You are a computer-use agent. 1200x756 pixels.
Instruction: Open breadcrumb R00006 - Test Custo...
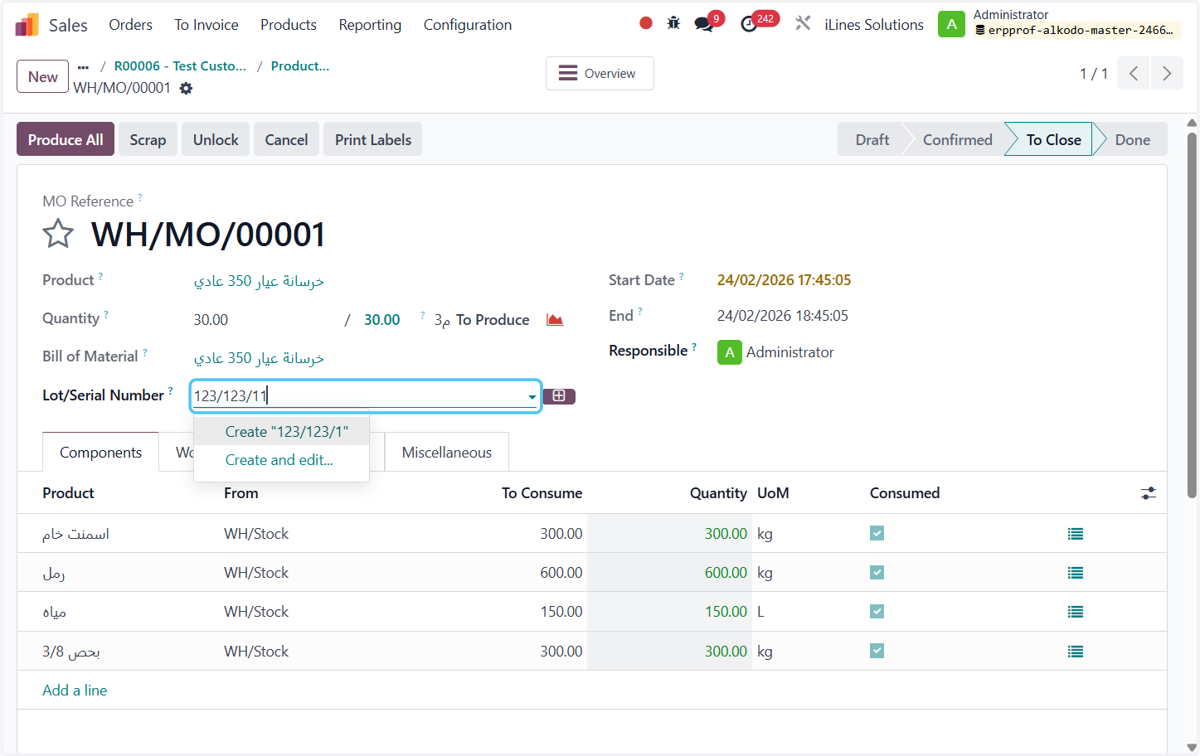[x=180, y=66]
